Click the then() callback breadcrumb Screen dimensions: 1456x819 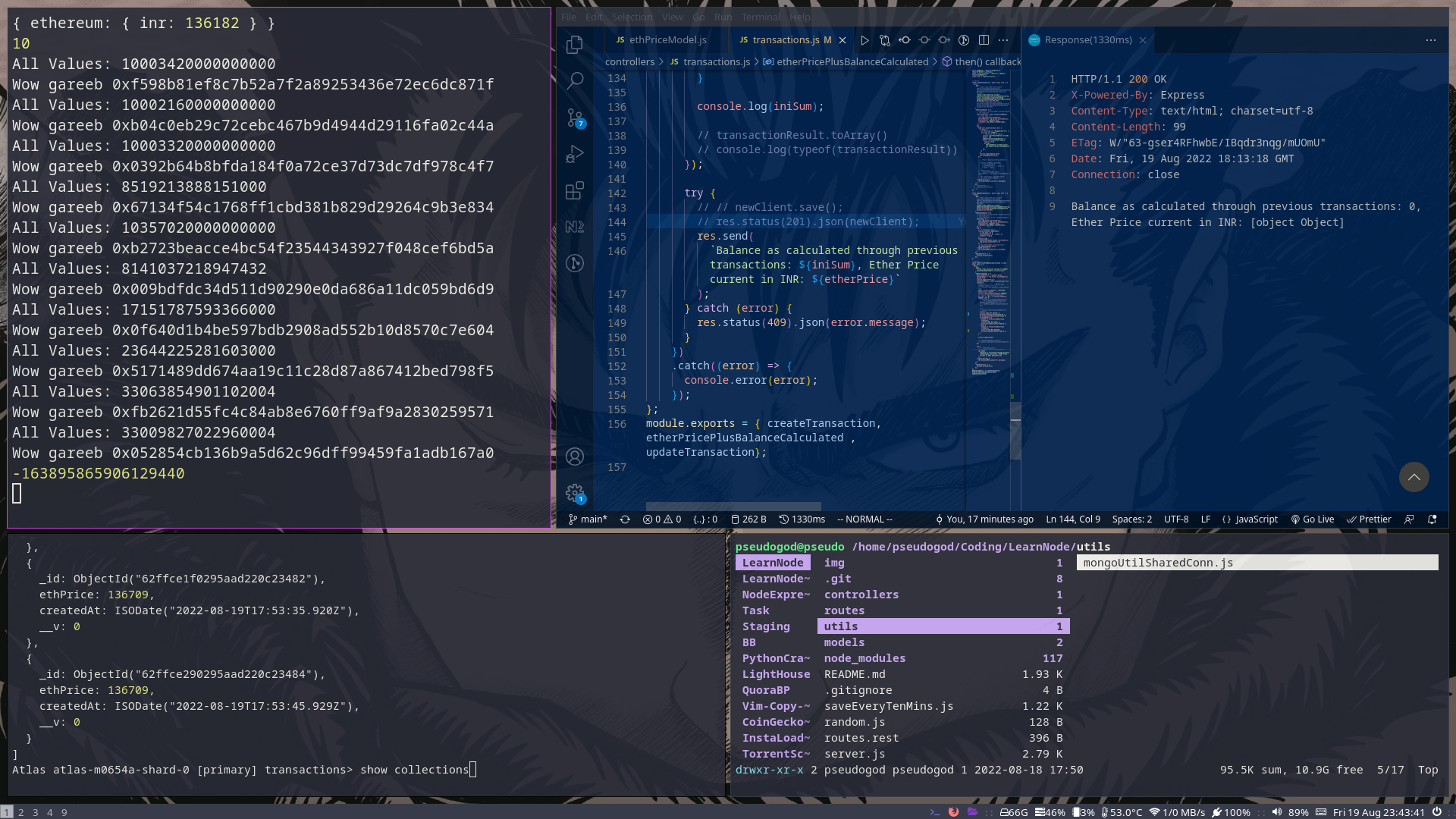tap(982, 62)
